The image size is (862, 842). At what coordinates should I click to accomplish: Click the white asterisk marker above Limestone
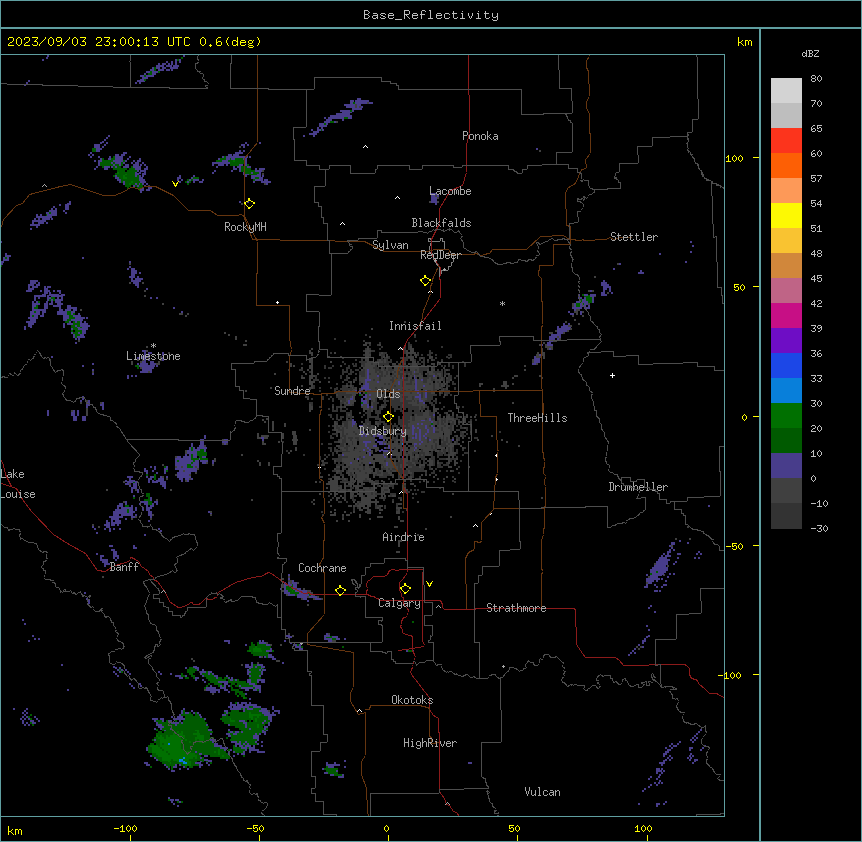pos(153,346)
